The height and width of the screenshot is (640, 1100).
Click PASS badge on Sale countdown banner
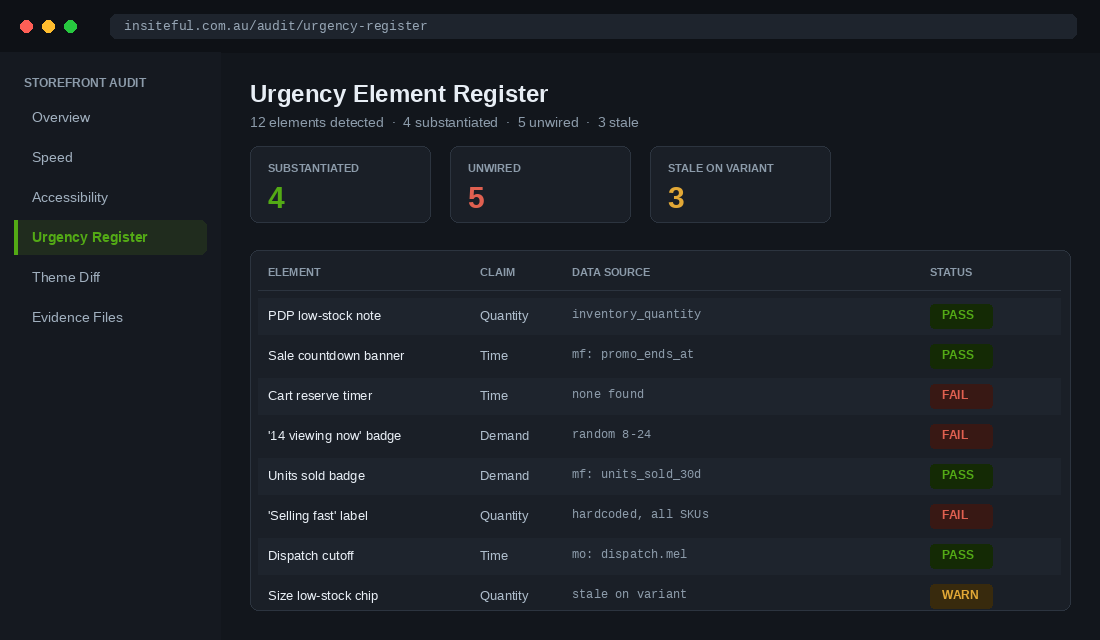pyautogui.click(x=961, y=355)
